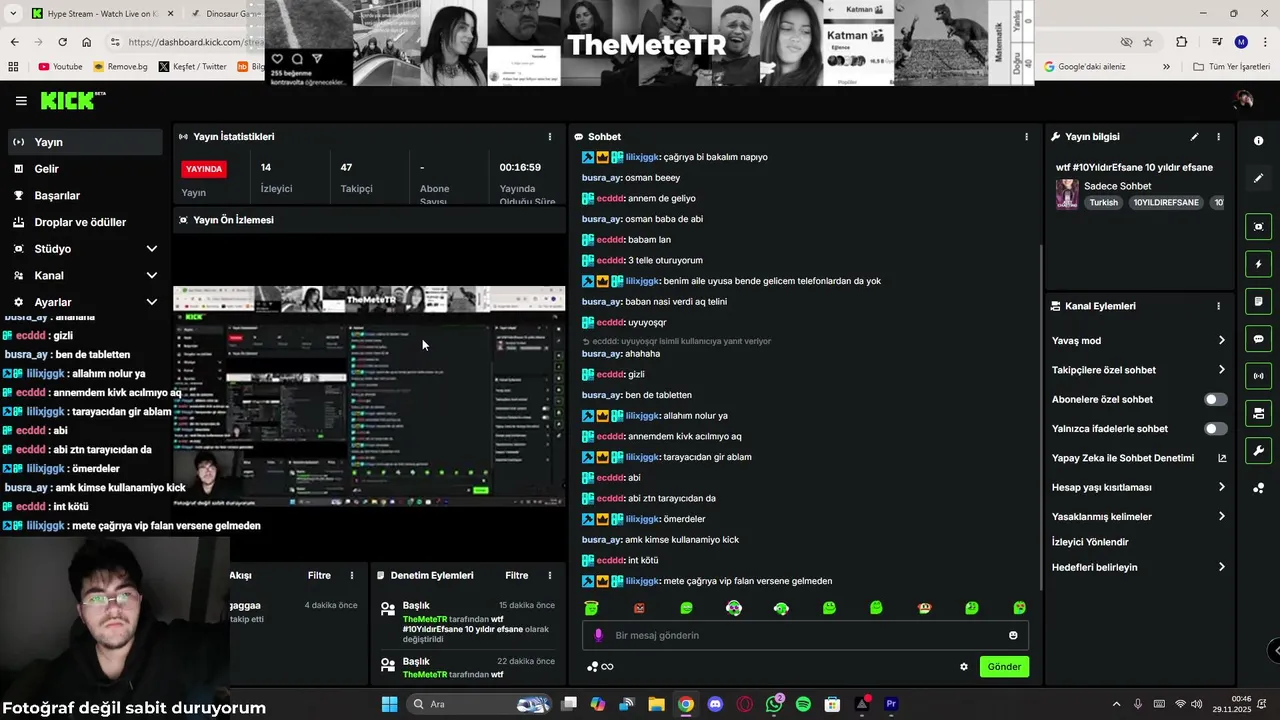The image size is (1280, 720).
Task: Open Spotify from the taskbar
Action: [x=803, y=704]
